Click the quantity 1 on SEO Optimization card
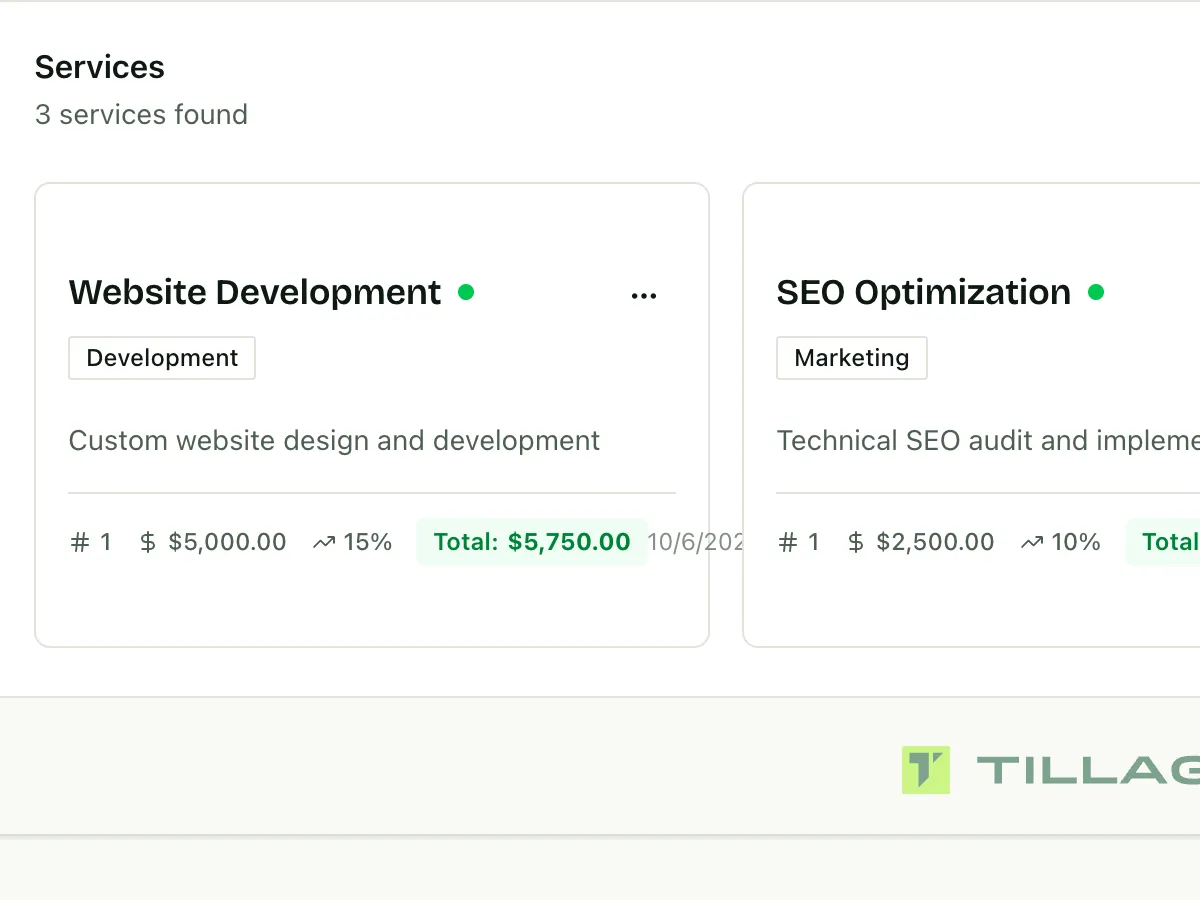The height and width of the screenshot is (900, 1200). pos(813,543)
